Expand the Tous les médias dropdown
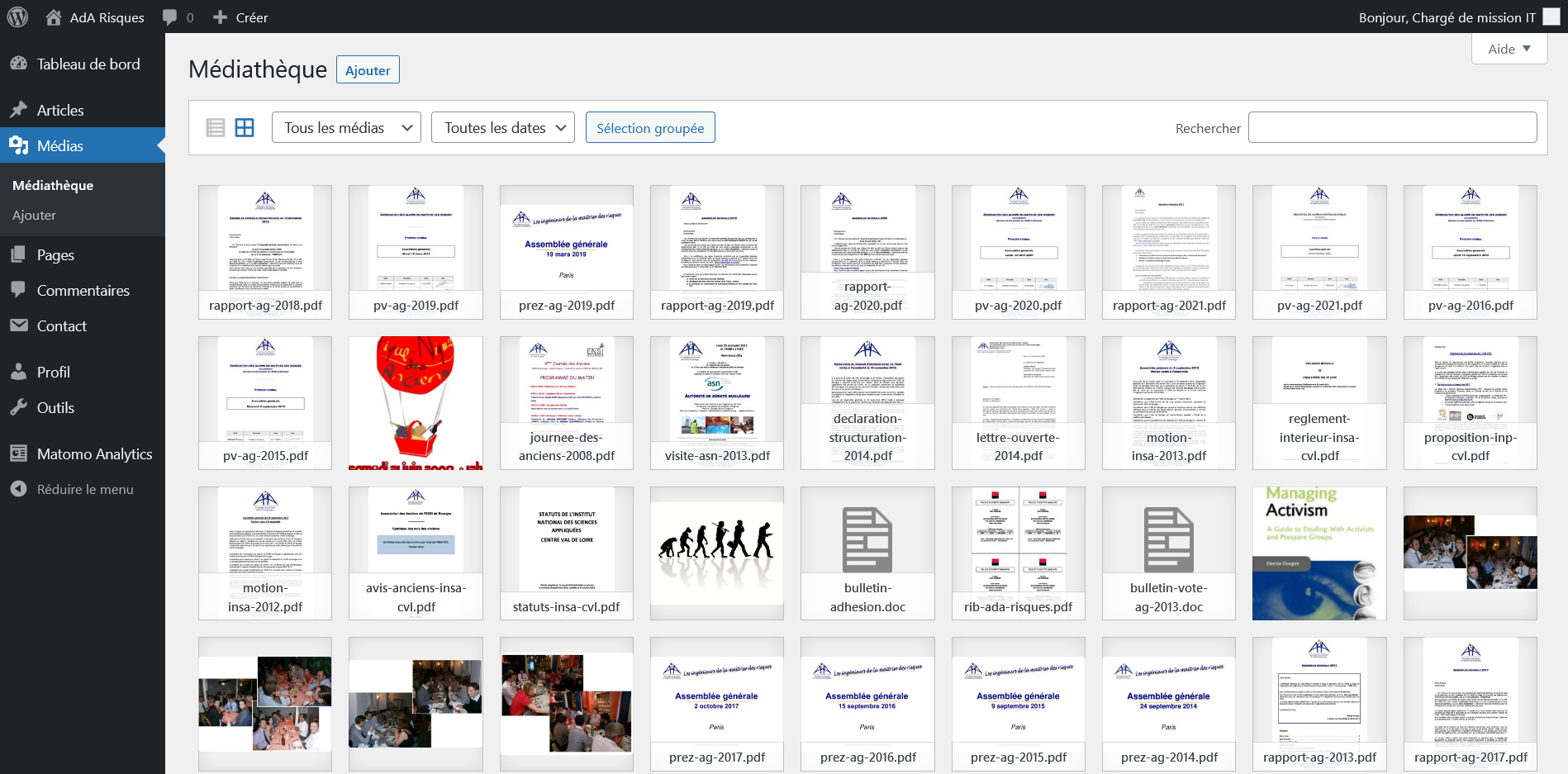 coord(346,127)
